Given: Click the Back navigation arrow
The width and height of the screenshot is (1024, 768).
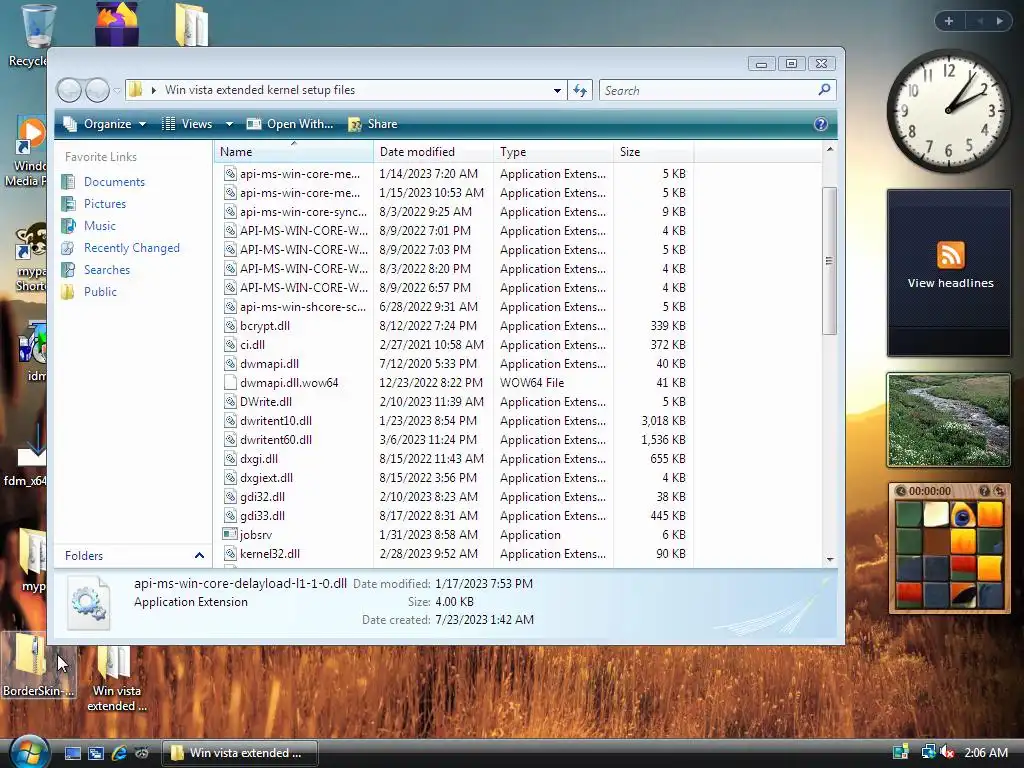Looking at the screenshot, I should 69,90.
